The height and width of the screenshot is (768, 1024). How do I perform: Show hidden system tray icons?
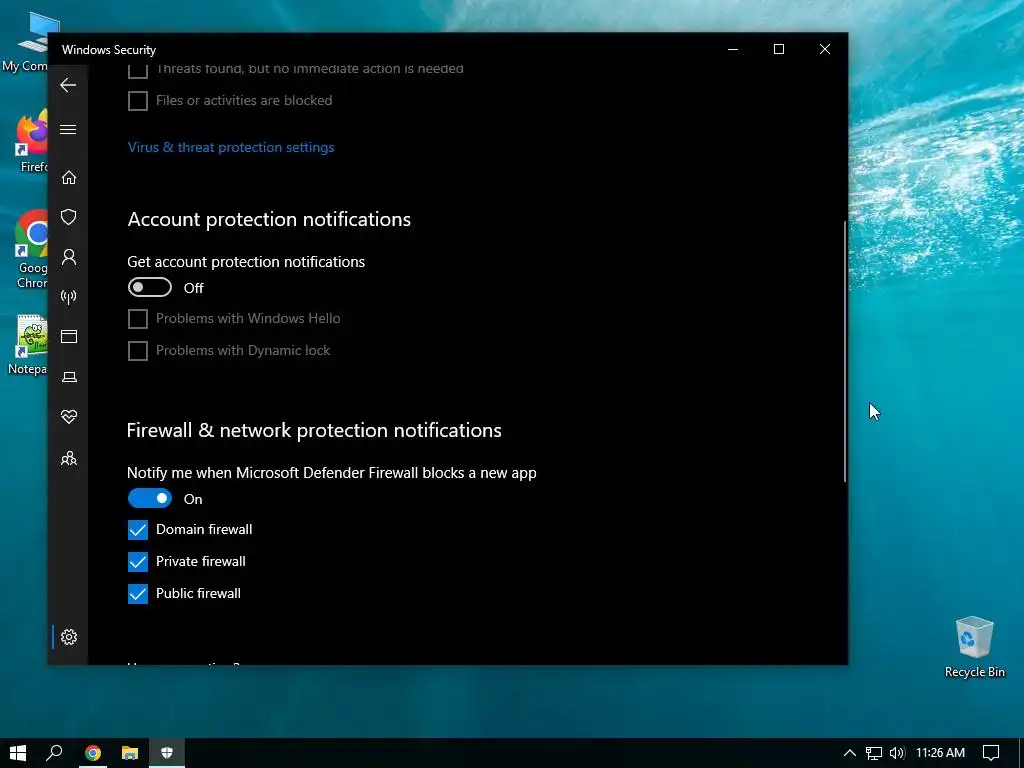click(x=850, y=753)
